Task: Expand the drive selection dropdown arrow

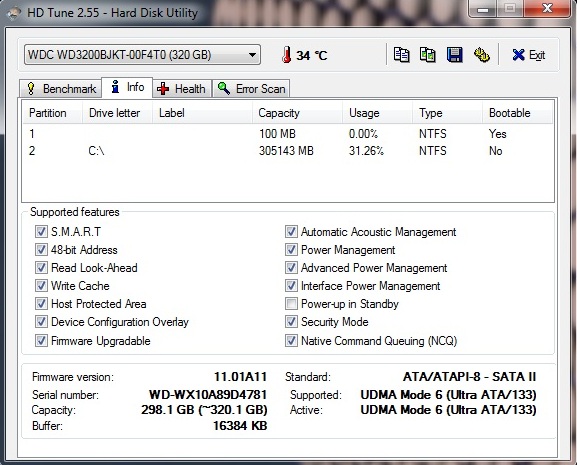Action: (x=252, y=55)
